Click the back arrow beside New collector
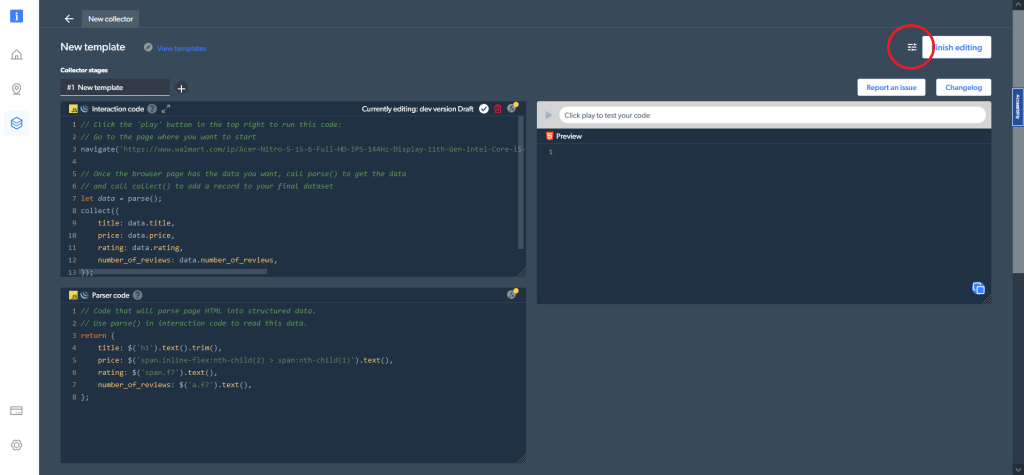The image size is (1024, 475). 68,19
